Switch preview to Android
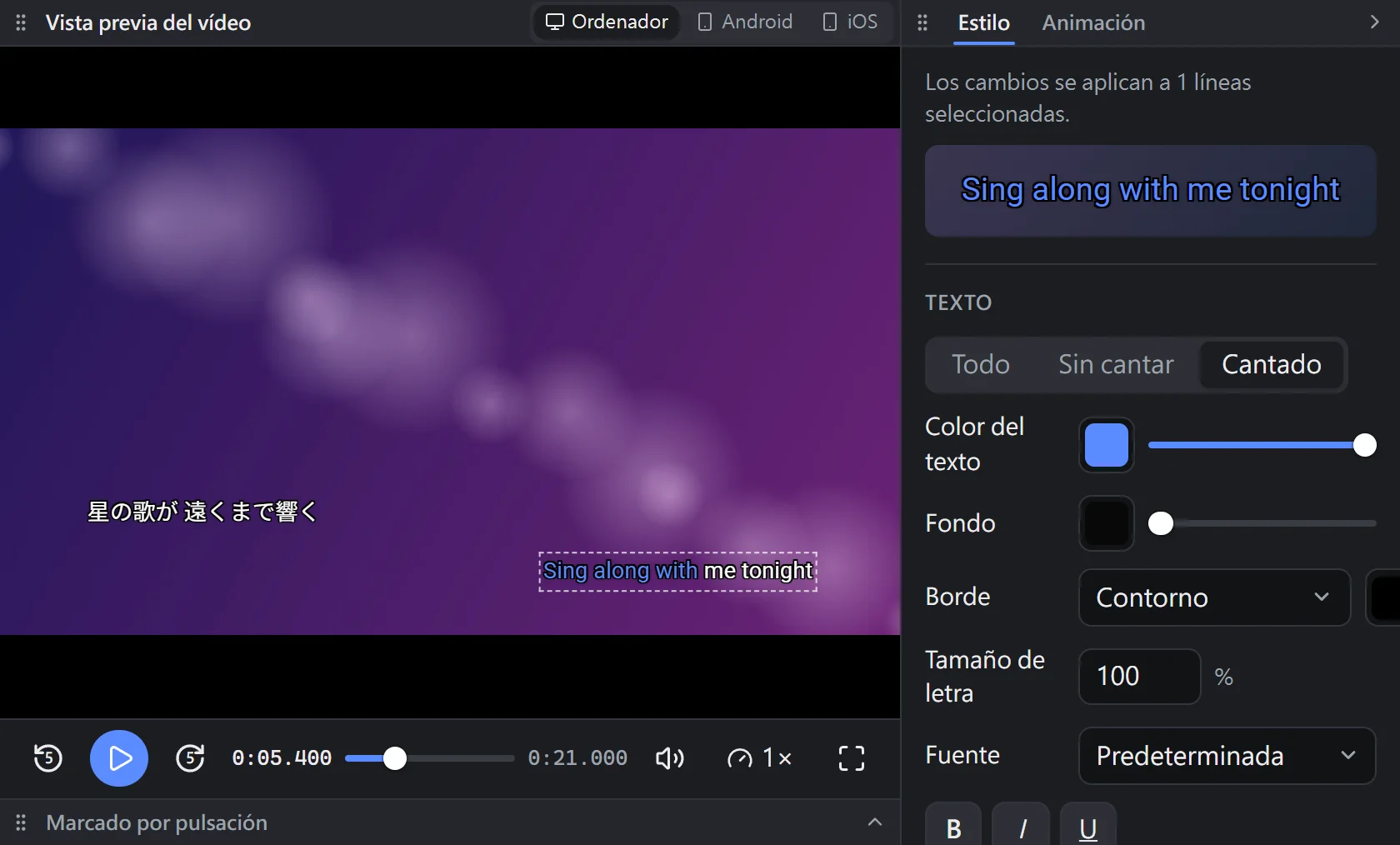 745,22
